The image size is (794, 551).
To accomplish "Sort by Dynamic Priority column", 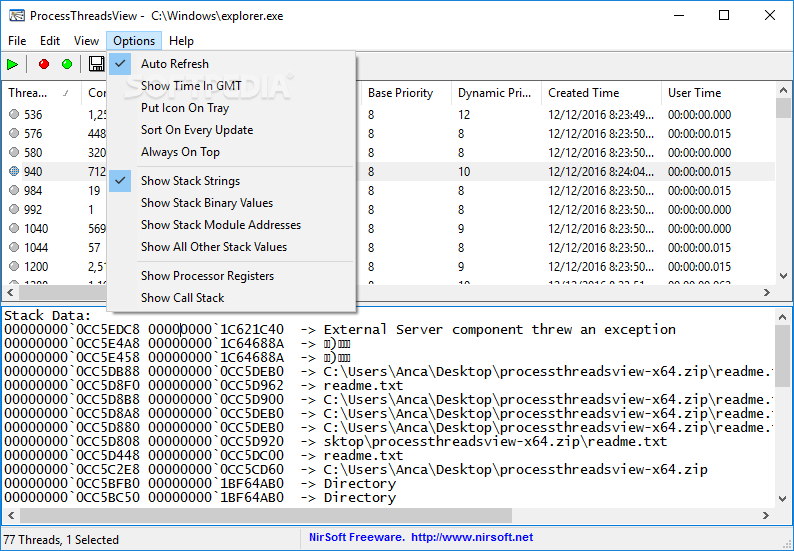I will point(496,93).
